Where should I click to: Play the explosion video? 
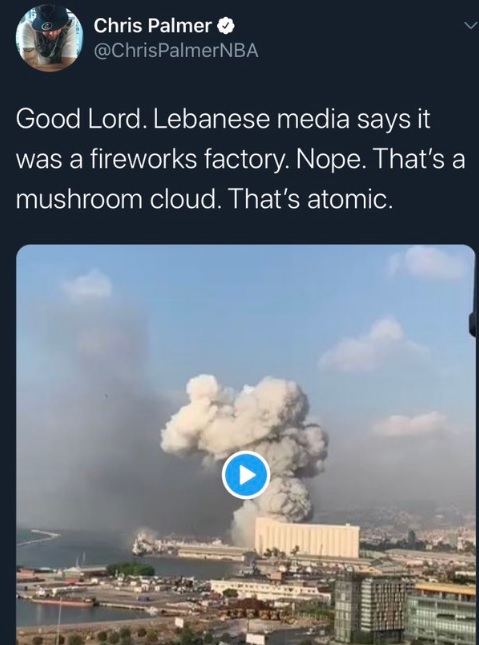click(246, 475)
